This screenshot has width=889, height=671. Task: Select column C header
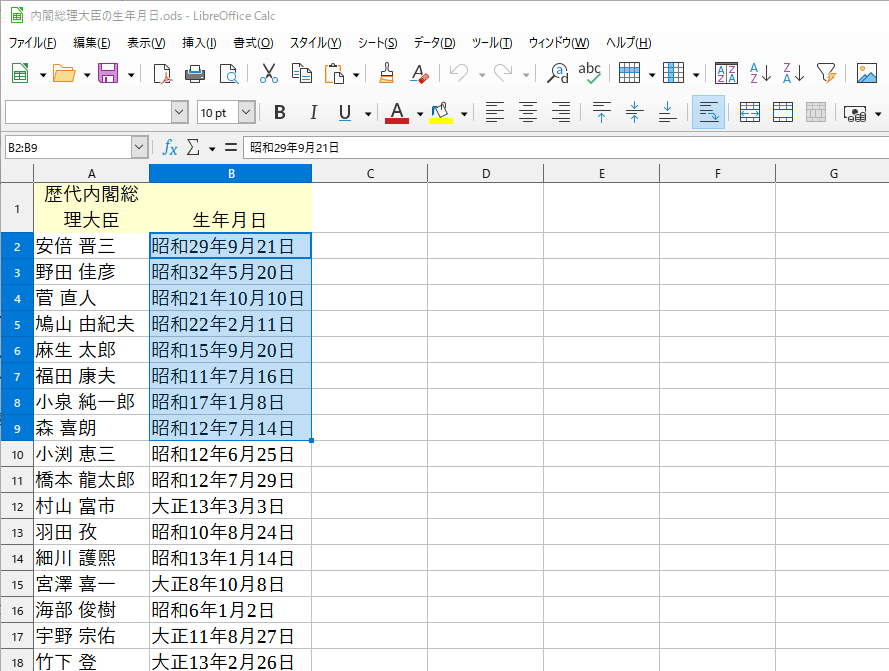tap(369, 174)
